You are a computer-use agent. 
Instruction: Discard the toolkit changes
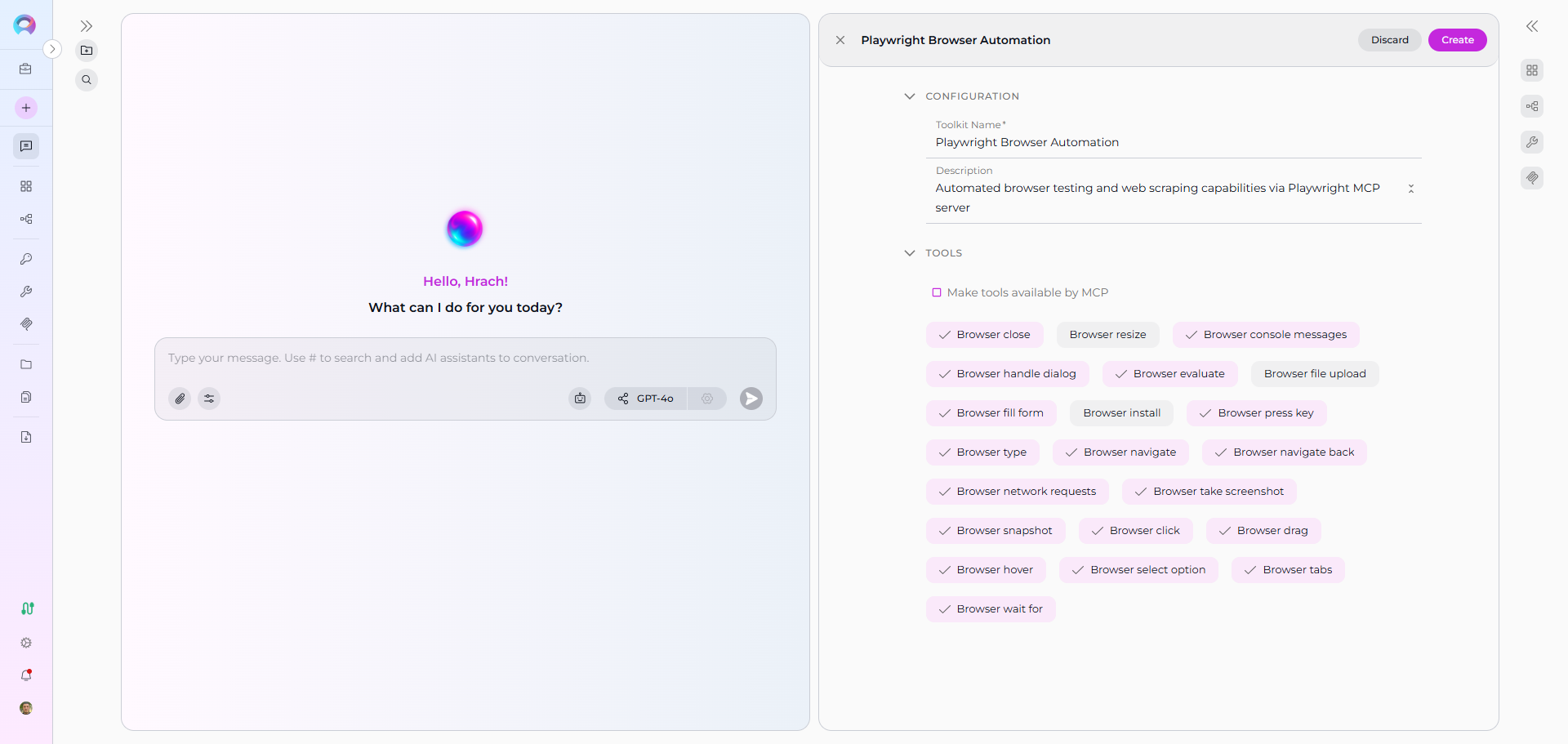[x=1389, y=40]
